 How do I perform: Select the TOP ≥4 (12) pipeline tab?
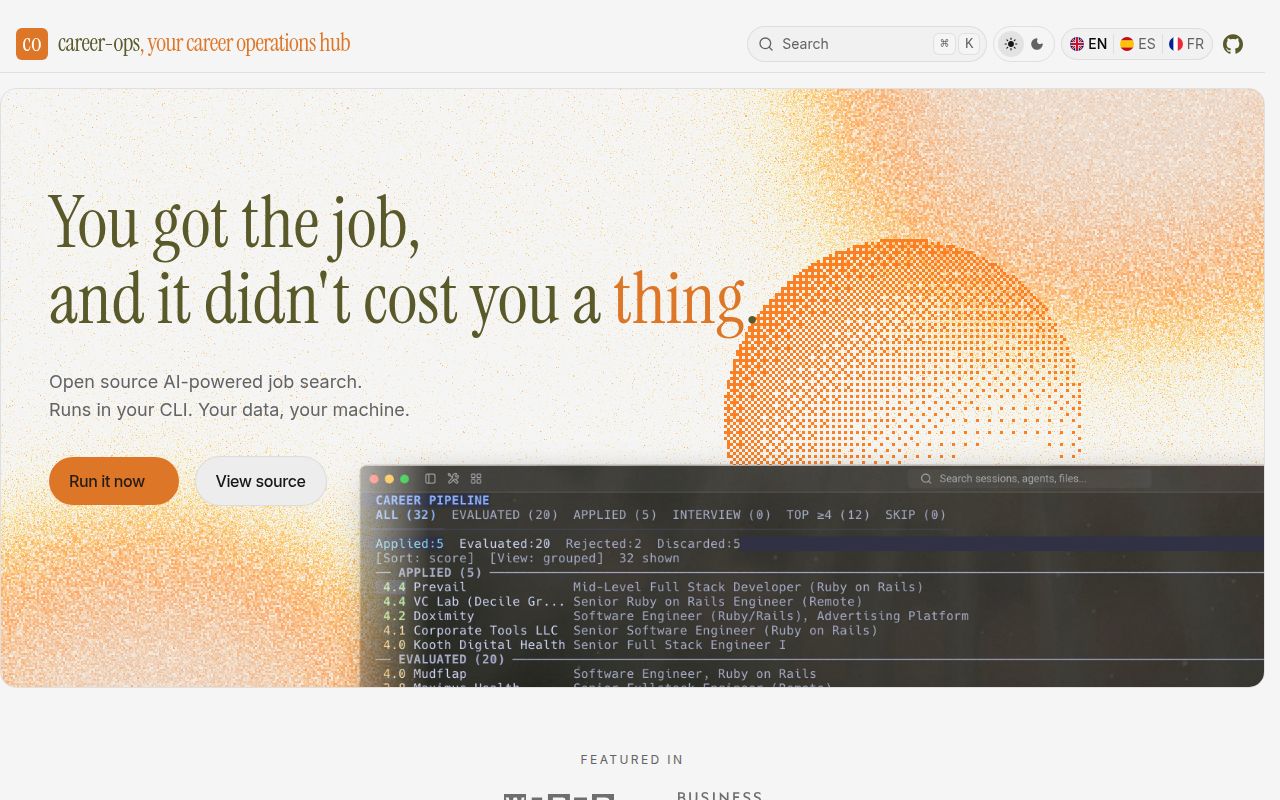(828, 515)
